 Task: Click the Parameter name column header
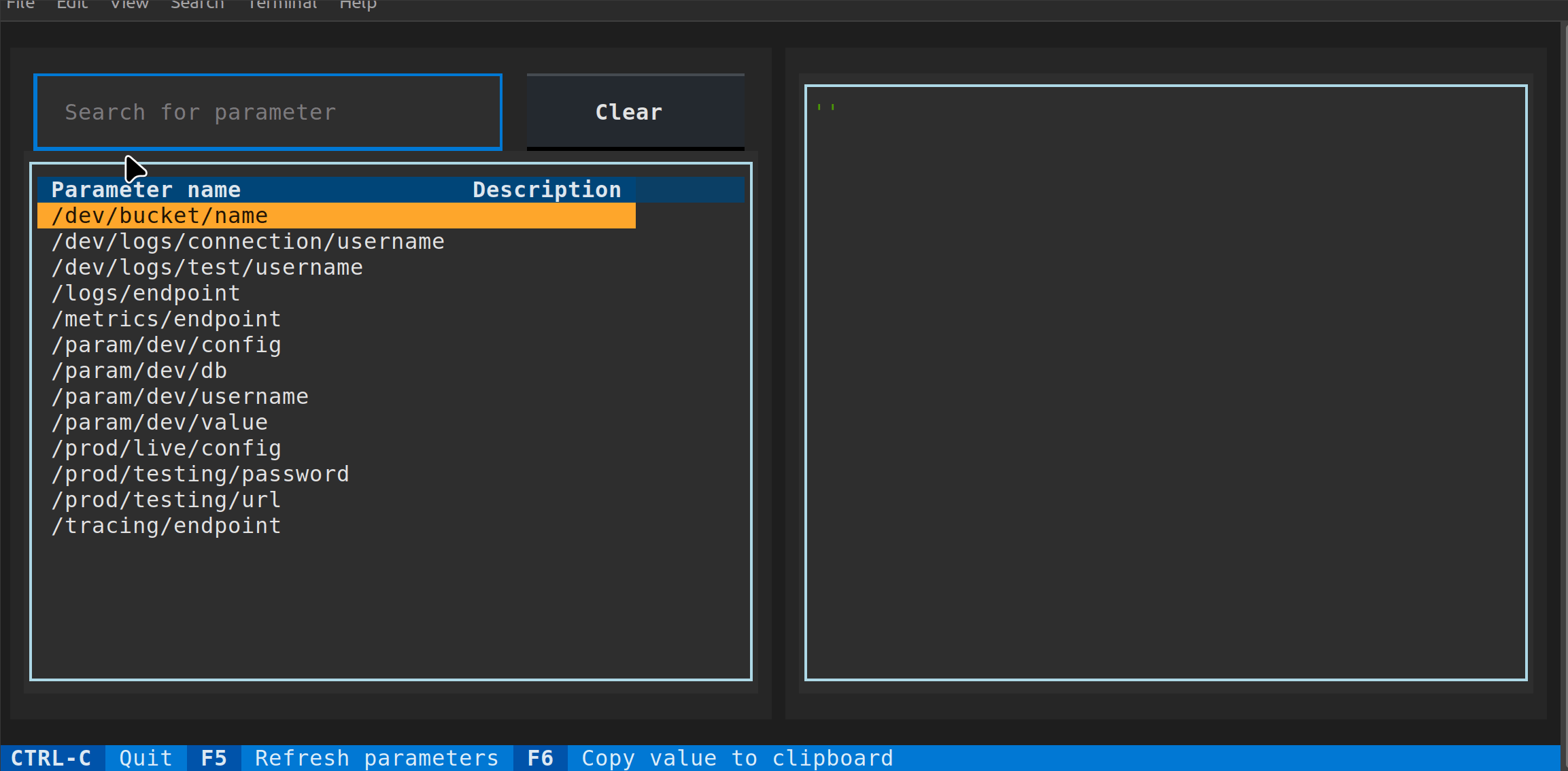coord(146,190)
